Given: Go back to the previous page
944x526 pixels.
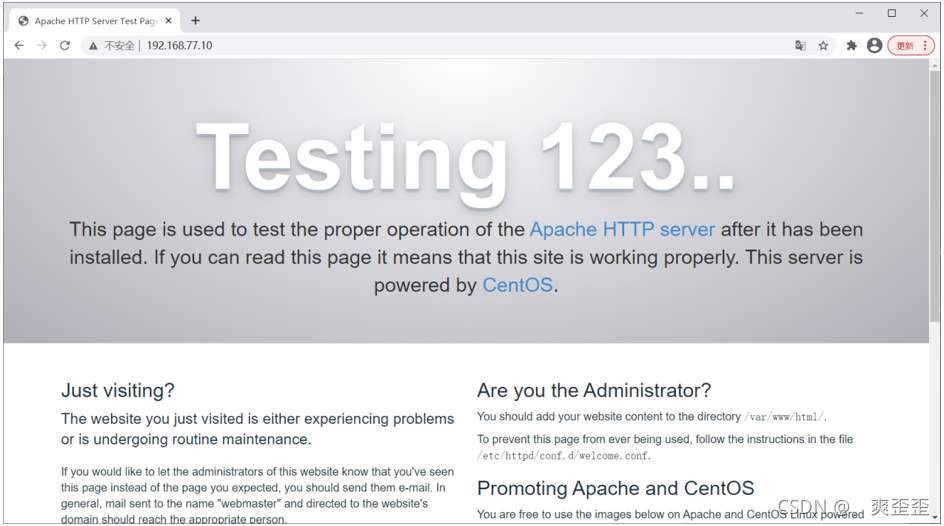Looking at the screenshot, I should 19,45.
